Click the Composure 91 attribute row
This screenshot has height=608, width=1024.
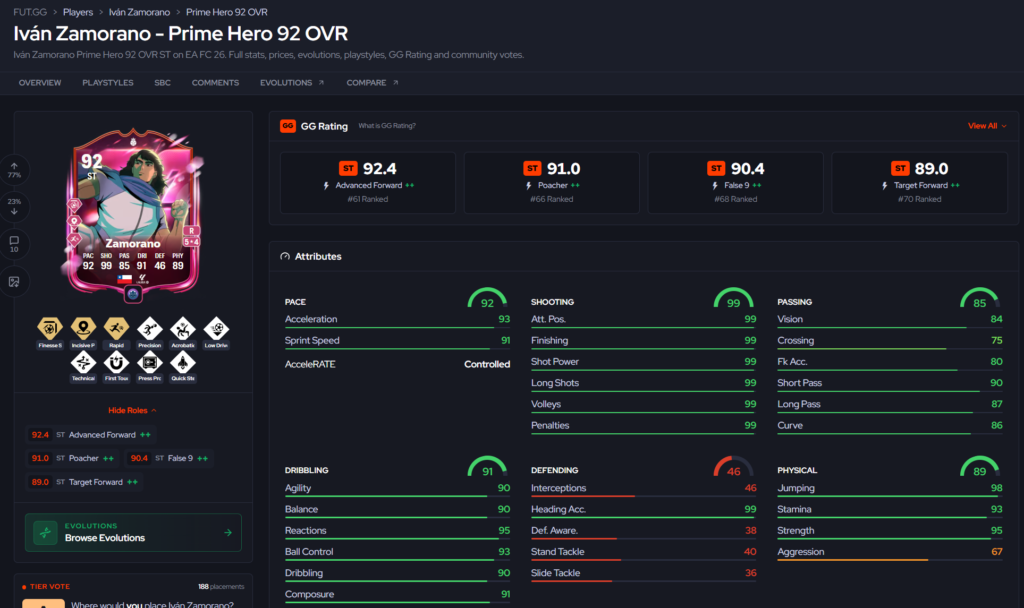click(x=397, y=595)
